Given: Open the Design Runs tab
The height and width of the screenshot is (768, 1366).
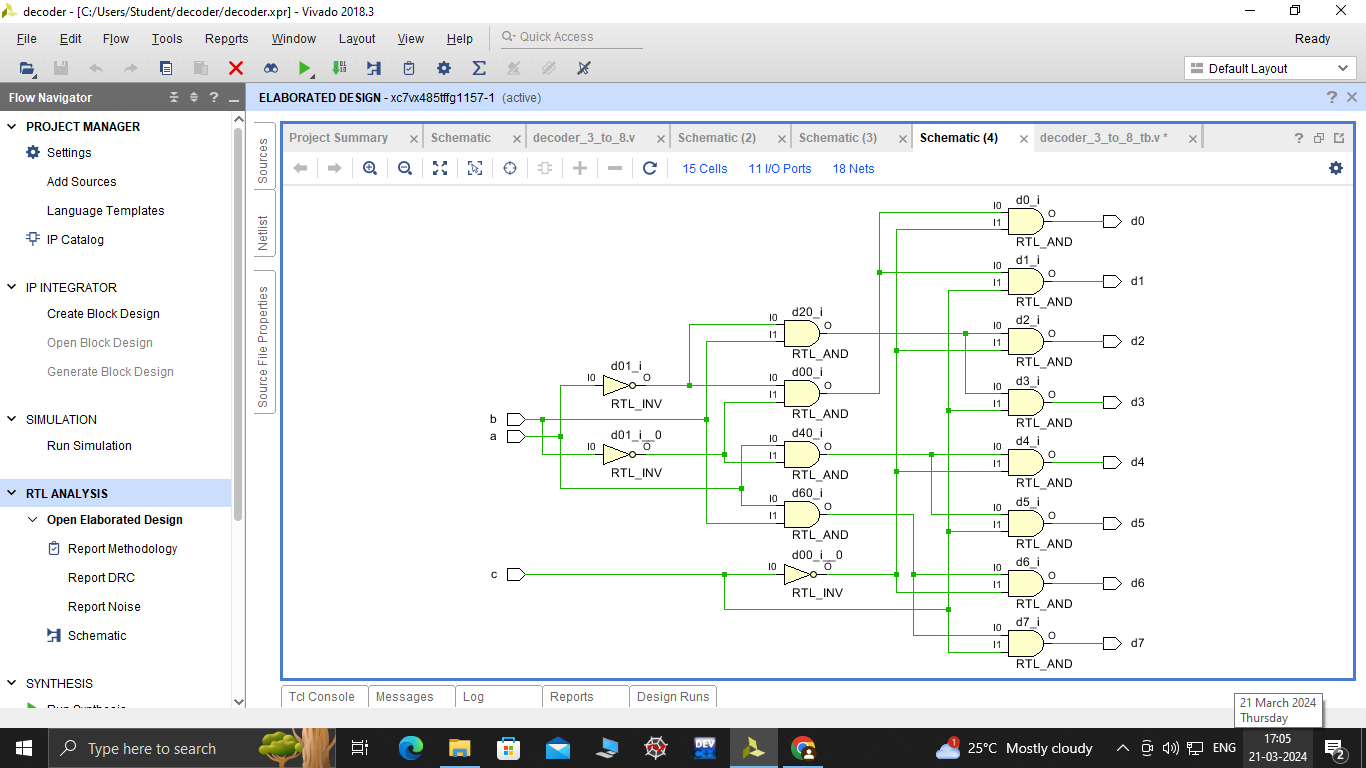Looking at the screenshot, I should (673, 697).
